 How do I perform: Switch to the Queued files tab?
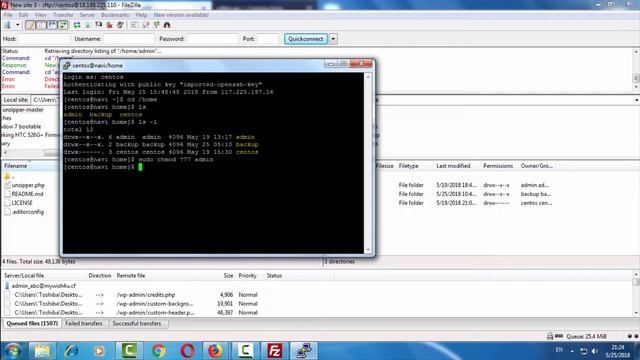point(32,323)
